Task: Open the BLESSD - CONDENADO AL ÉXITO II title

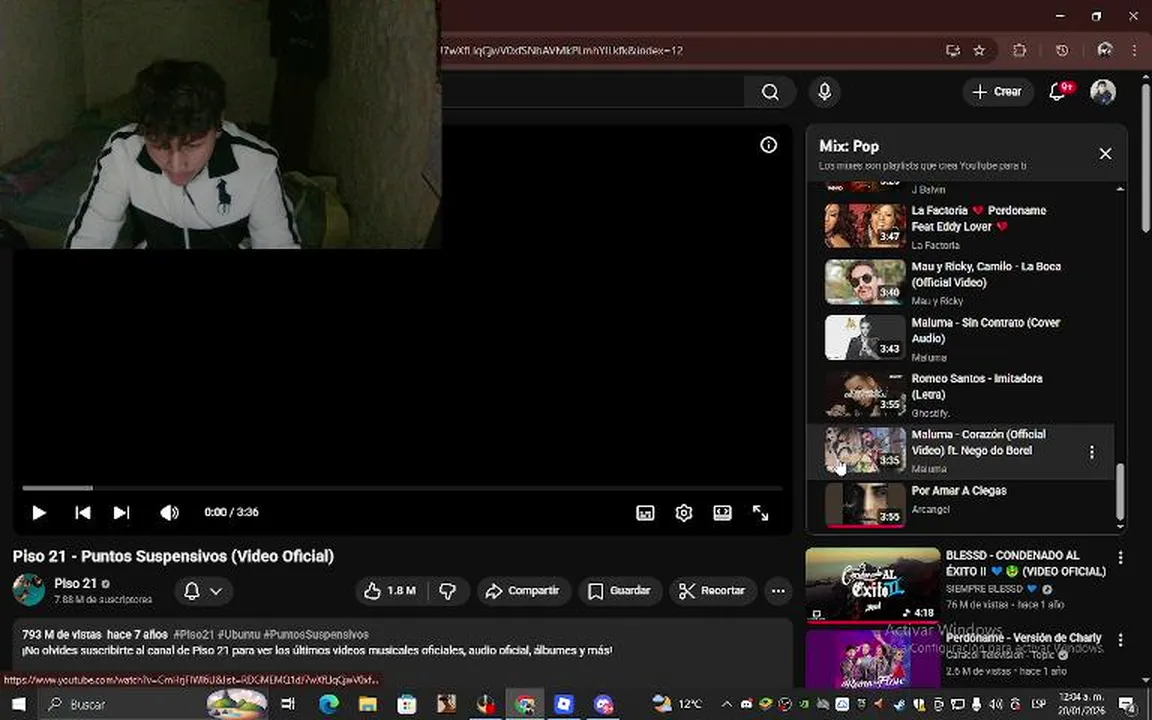Action: point(1026,563)
